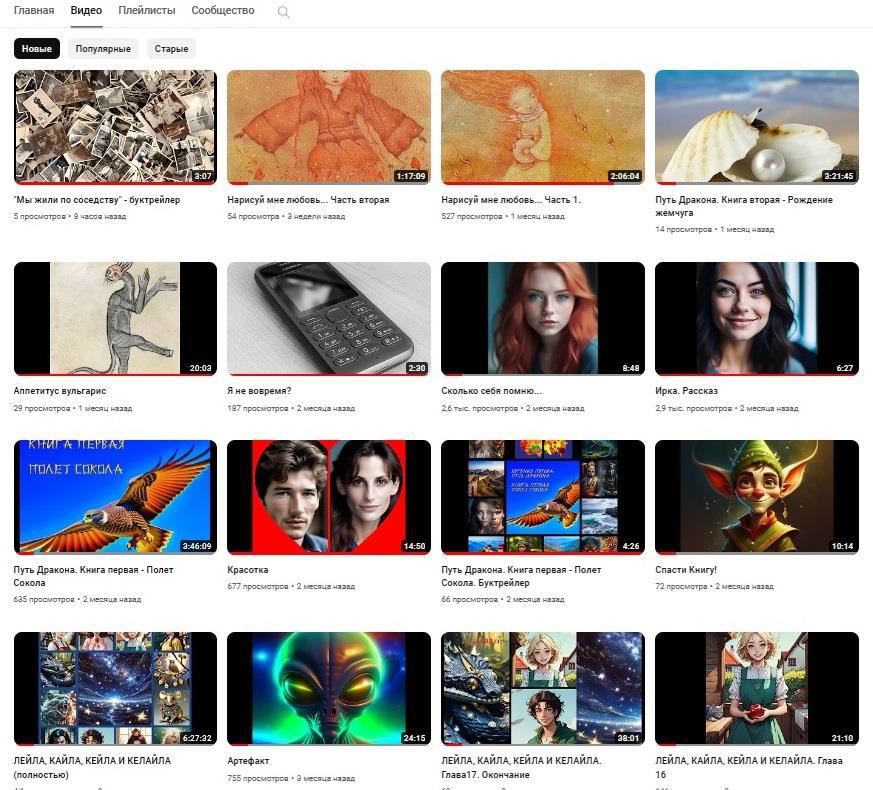Click the Артефакт title
Viewport: 873px width, 790px height.
pyautogui.click(x=248, y=760)
